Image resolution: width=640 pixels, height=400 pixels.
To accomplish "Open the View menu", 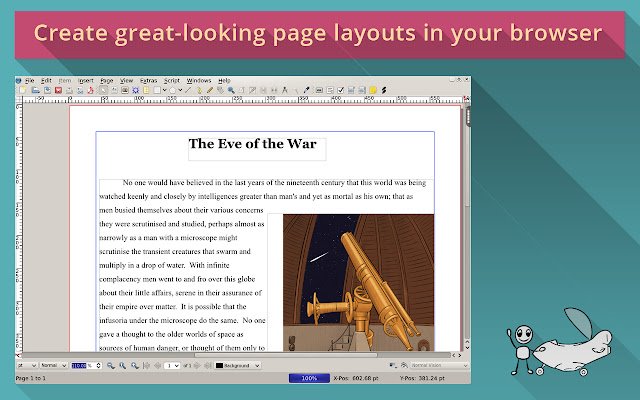I will point(127,81).
